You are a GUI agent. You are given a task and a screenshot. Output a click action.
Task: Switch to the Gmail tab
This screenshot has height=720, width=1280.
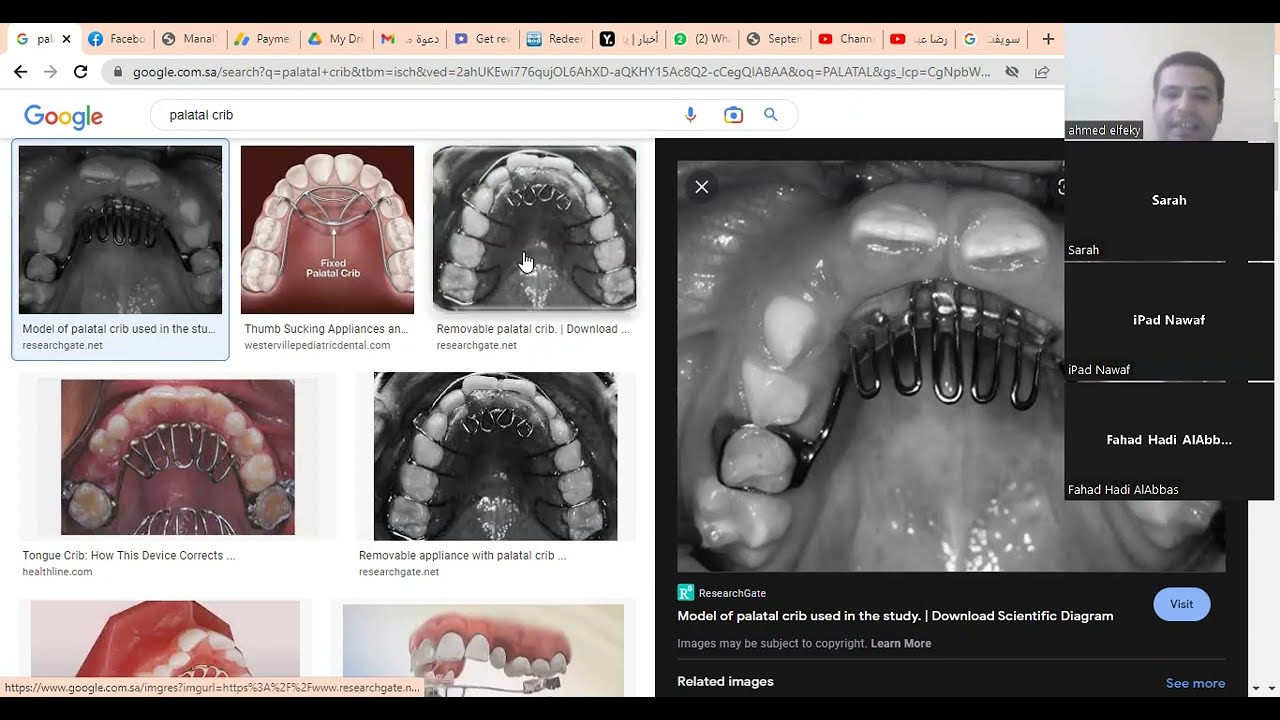click(x=409, y=39)
